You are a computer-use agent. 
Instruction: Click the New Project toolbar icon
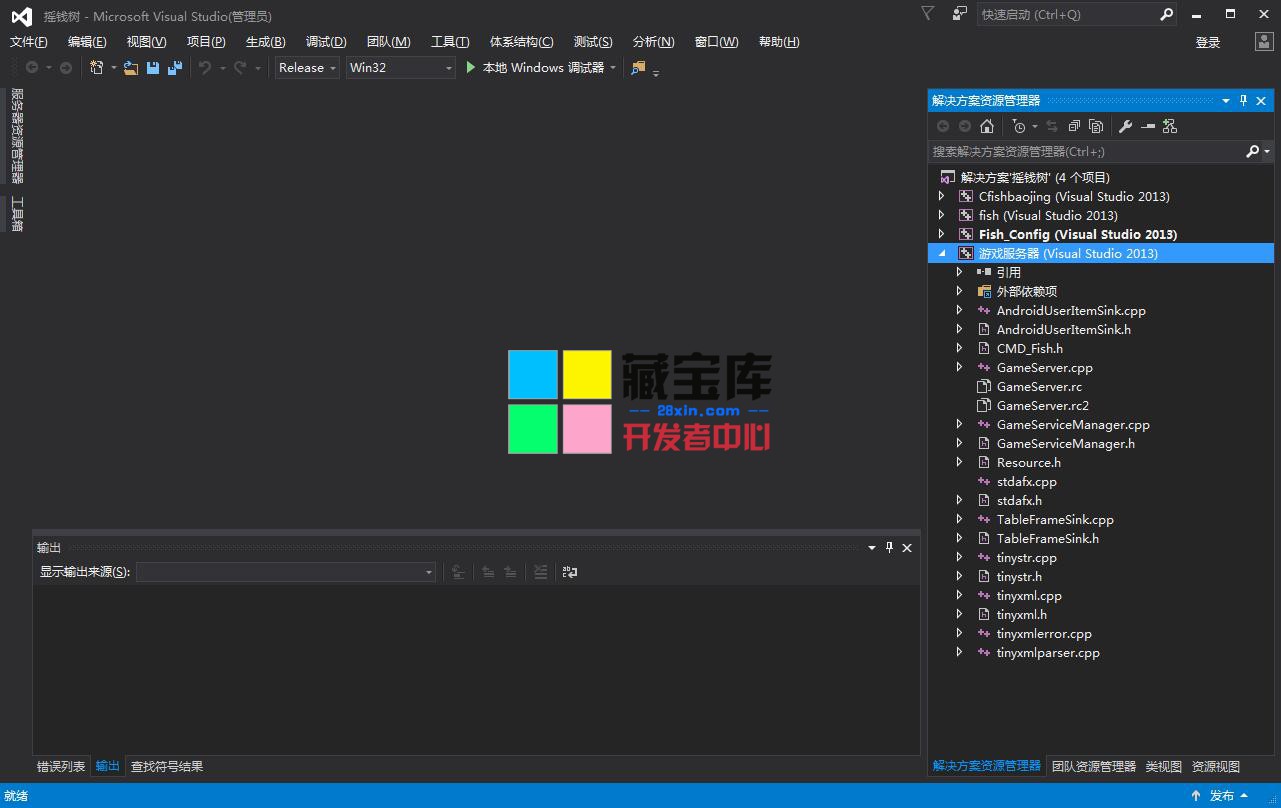pyautogui.click(x=97, y=68)
